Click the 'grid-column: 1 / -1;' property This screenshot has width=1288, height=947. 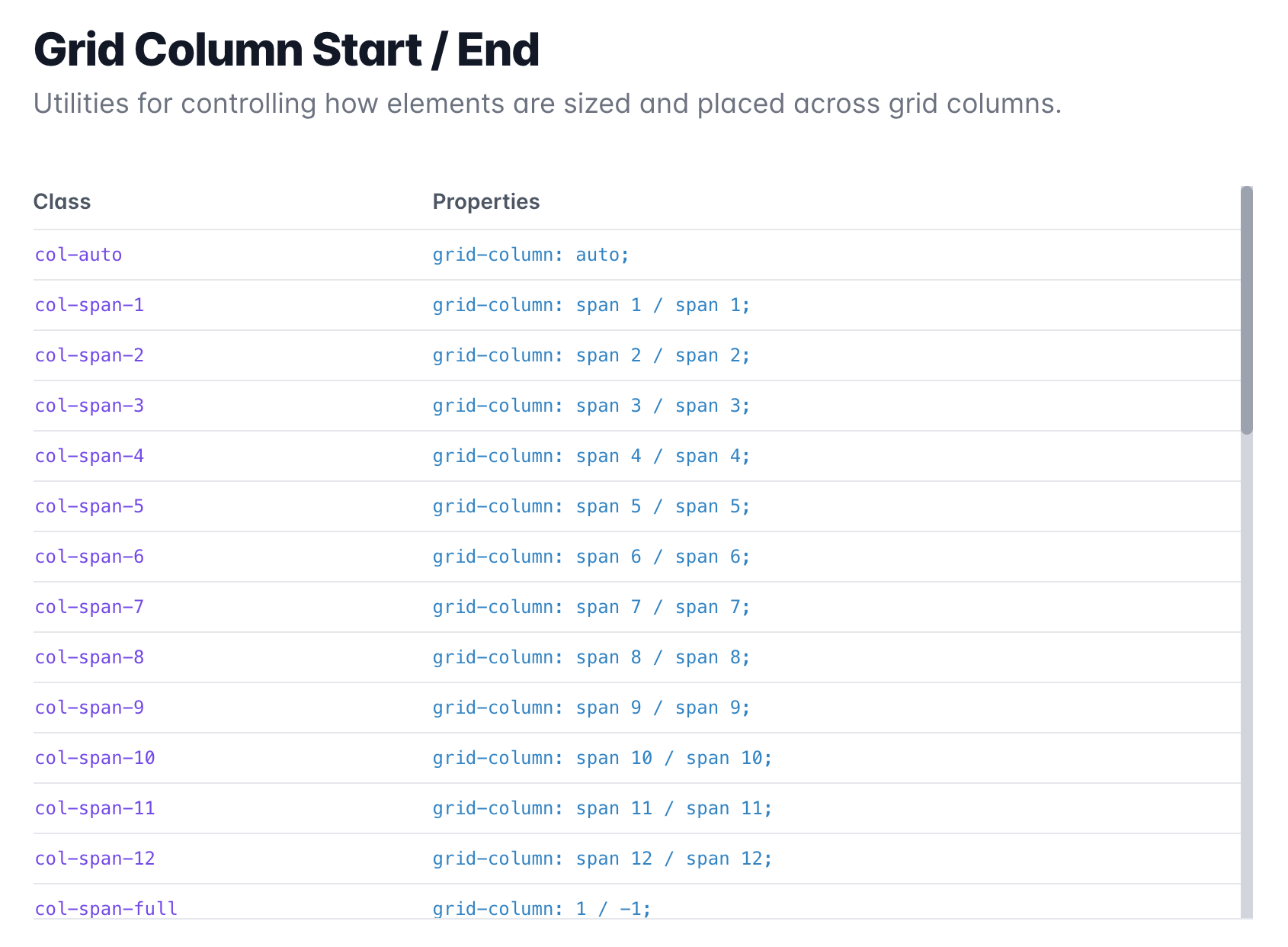541,908
